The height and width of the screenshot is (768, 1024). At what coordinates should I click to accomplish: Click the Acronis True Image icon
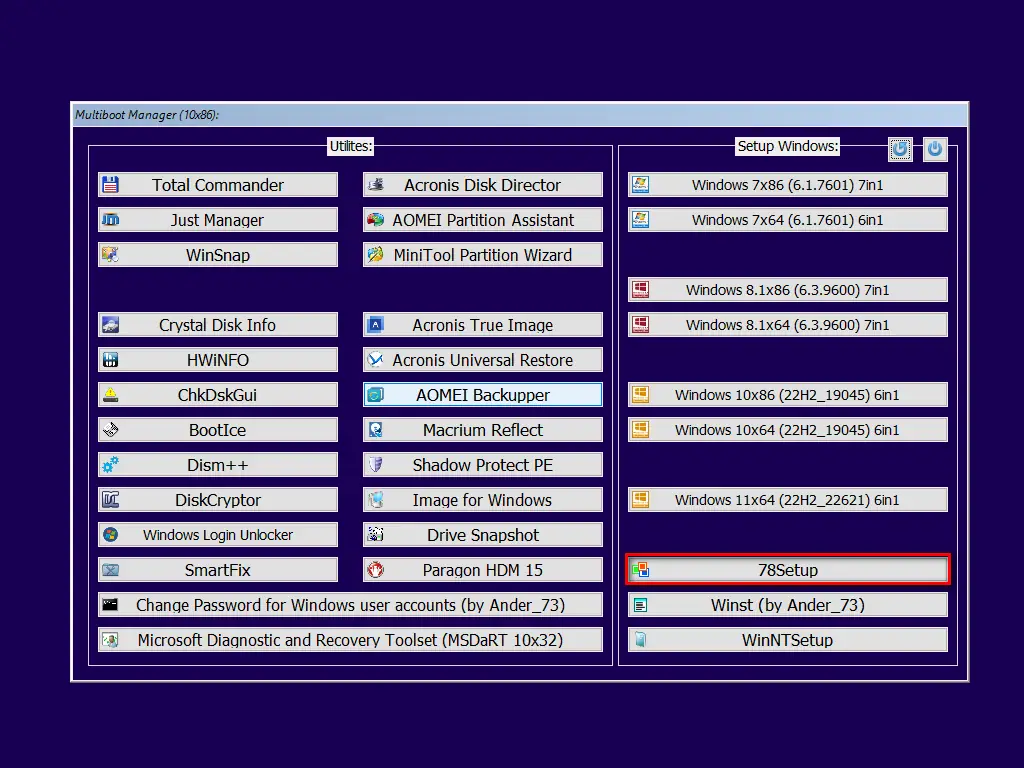tap(375, 324)
